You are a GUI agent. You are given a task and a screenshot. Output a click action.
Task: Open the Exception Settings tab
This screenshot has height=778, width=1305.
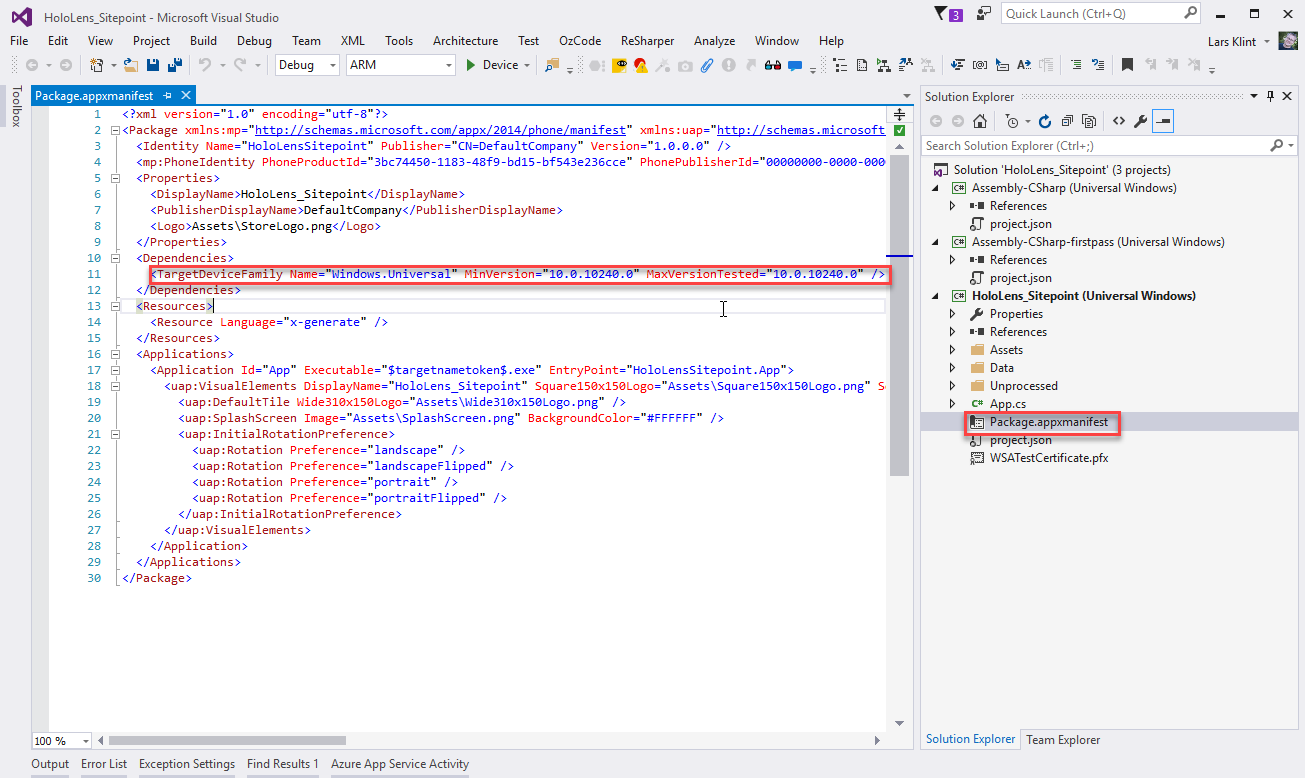click(187, 764)
